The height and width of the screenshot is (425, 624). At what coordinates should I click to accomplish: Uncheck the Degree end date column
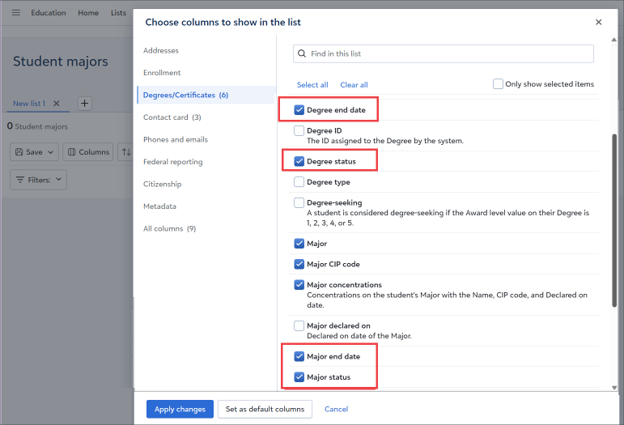[299, 110]
